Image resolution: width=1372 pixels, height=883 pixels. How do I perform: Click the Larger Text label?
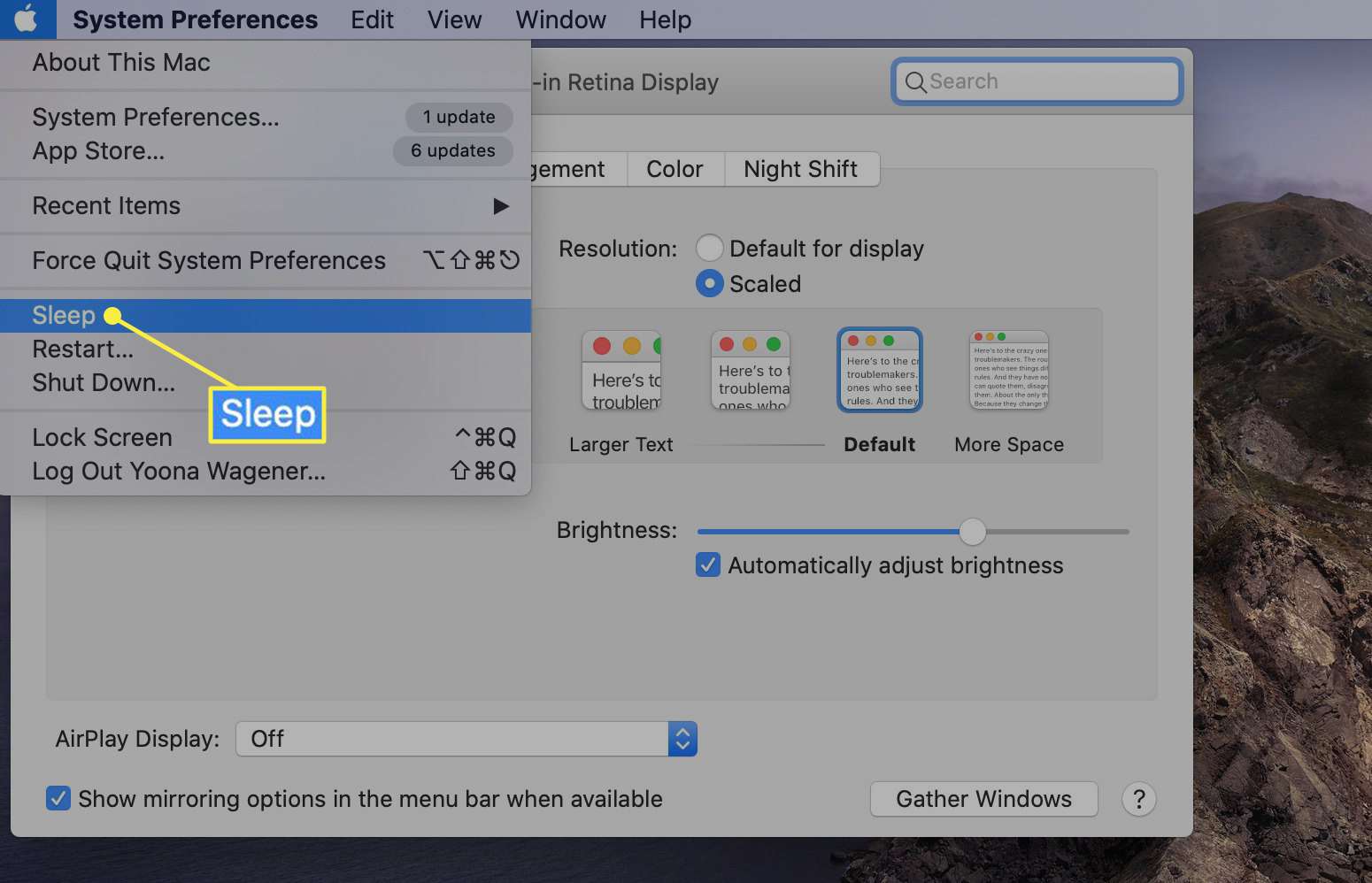[x=621, y=444]
